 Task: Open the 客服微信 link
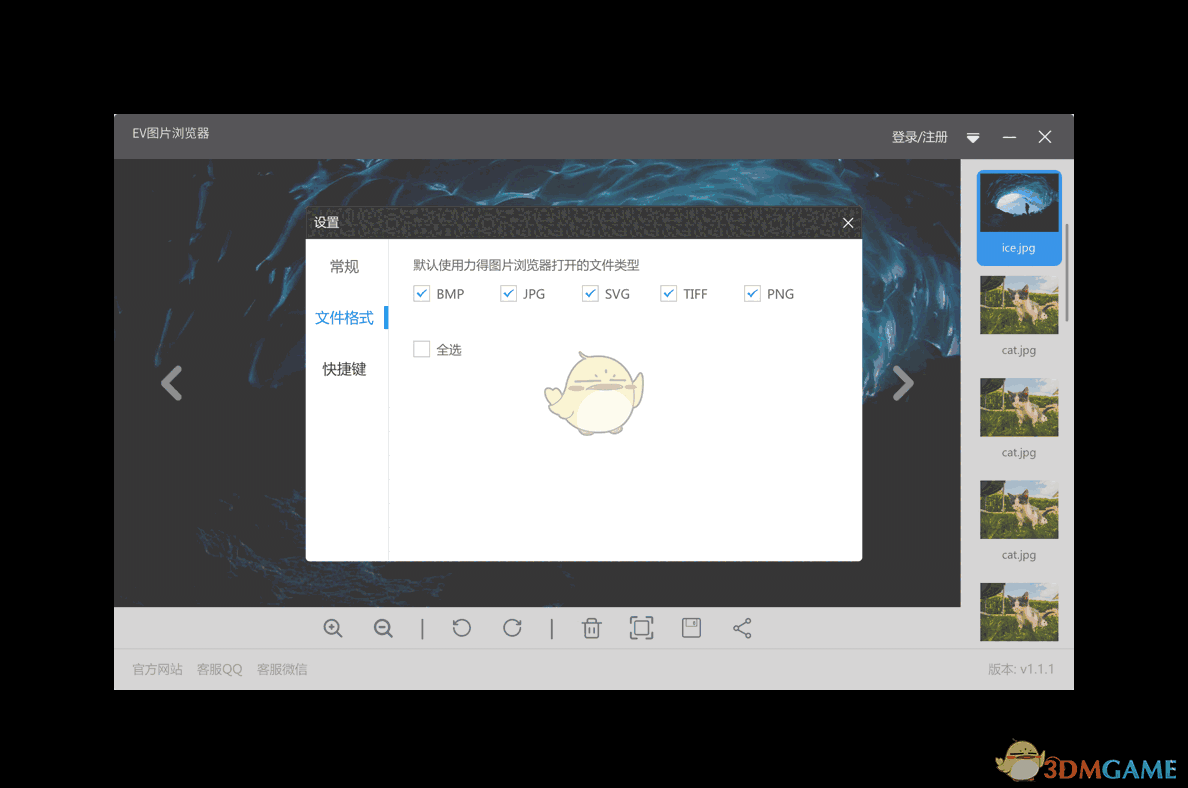[x=282, y=669]
